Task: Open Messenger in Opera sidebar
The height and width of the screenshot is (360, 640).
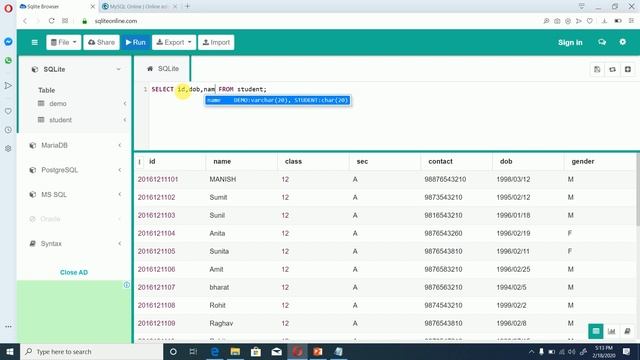Action: point(8,42)
